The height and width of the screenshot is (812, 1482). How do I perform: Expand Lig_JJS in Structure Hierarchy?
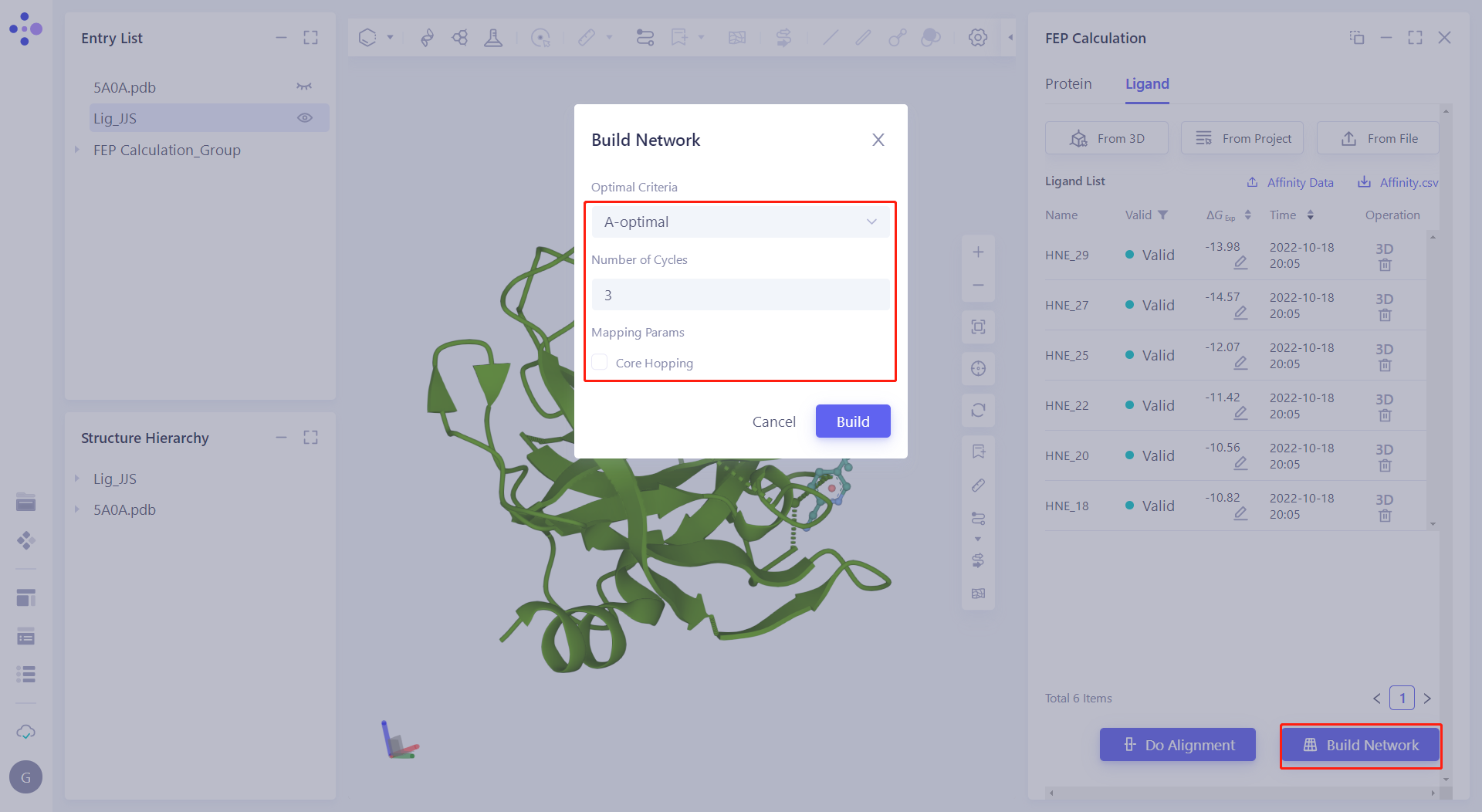click(x=77, y=479)
